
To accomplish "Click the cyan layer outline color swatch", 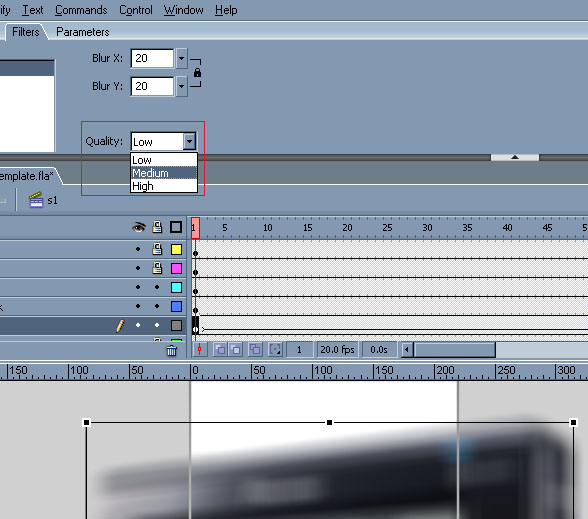I will (x=176, y=287).
